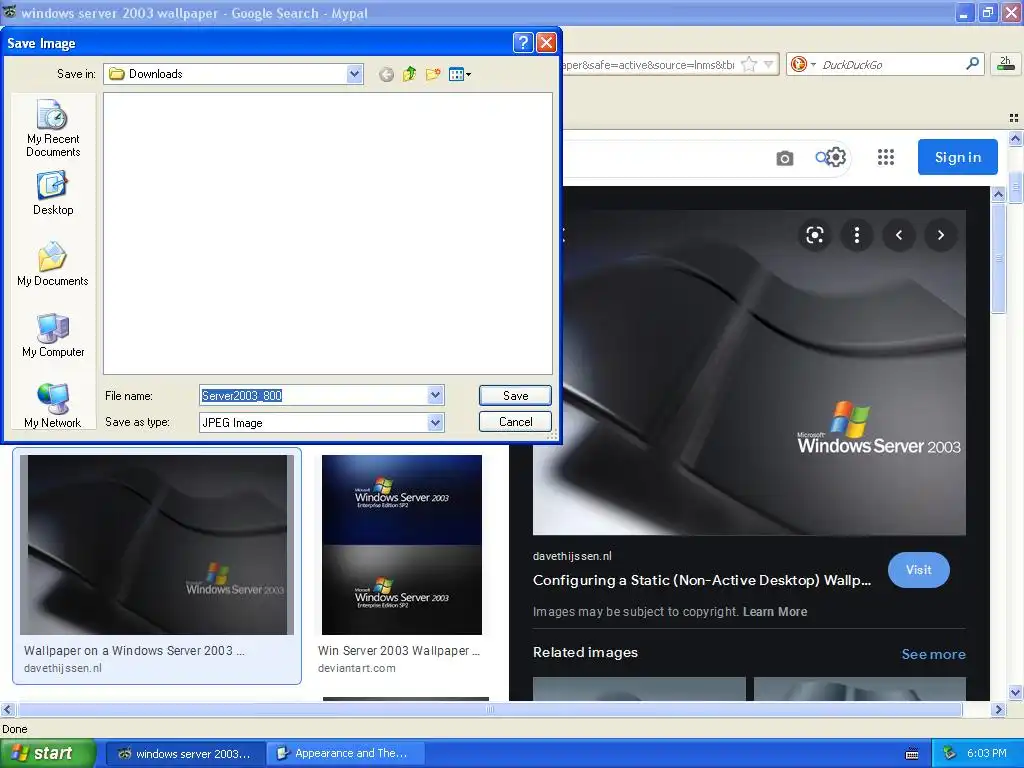Image resolution: width=1024 pixels, height=768 pixels.
Task: Open Configuring a Static Wallpaper title link
Action: (x=701, y=580)
